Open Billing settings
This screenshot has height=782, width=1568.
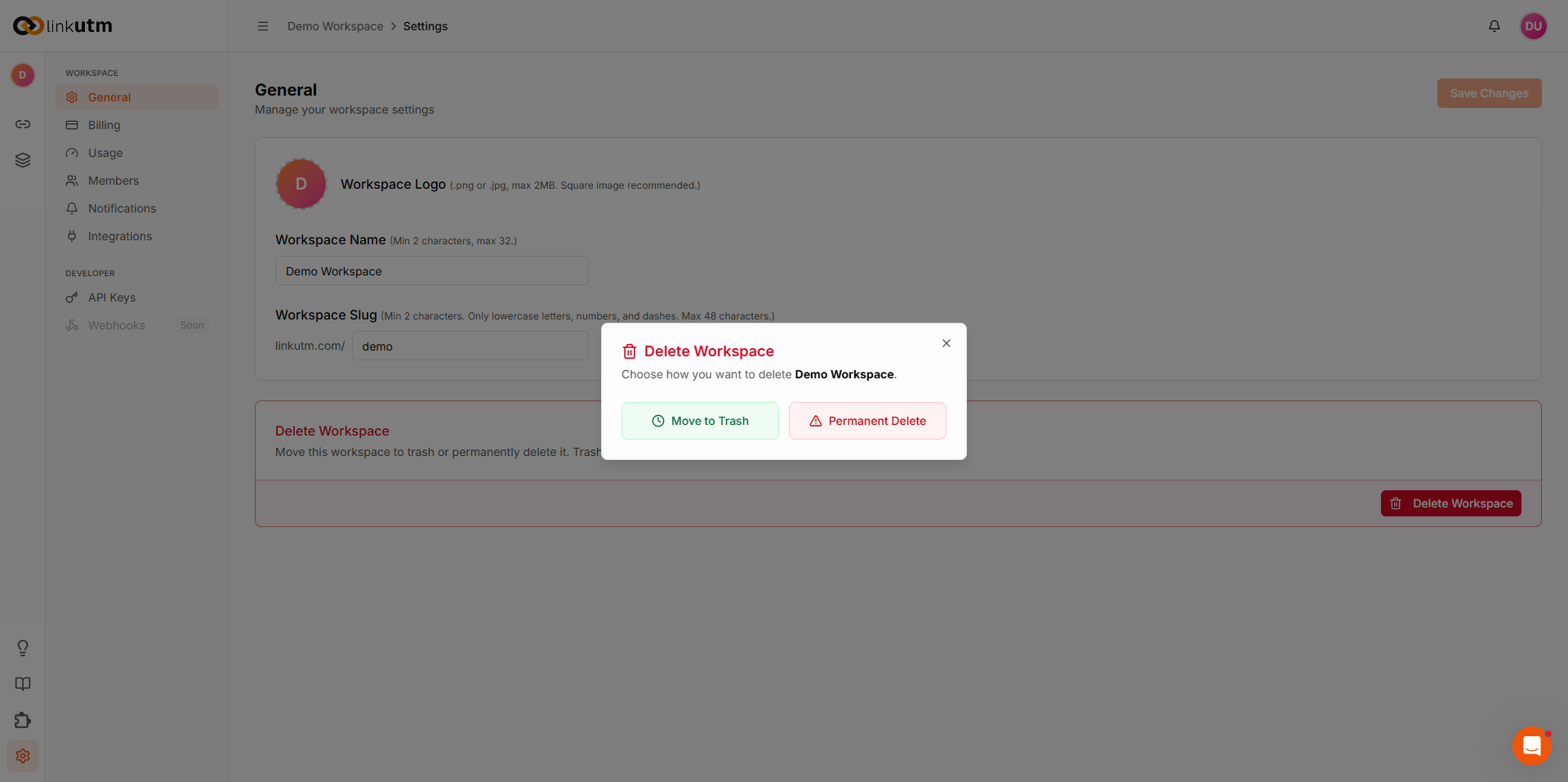[x=137, y=125]
